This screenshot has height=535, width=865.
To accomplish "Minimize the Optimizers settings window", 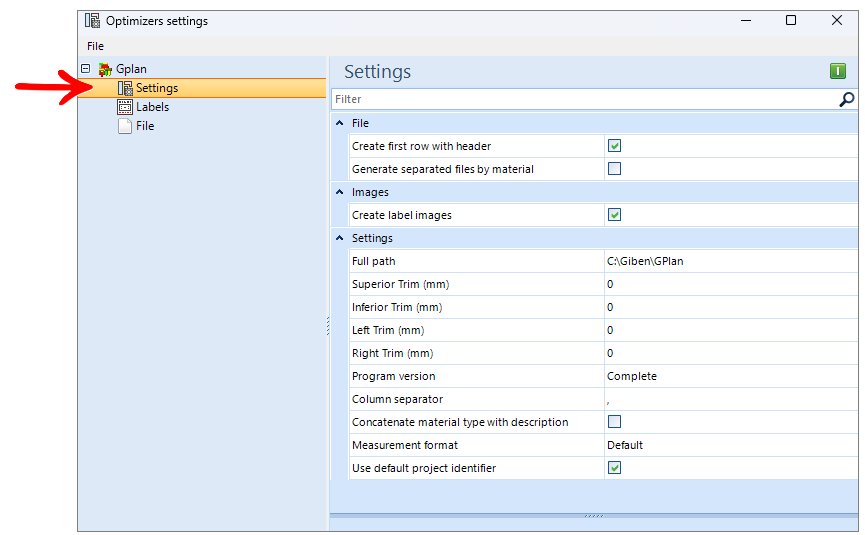I will click(x=746, y=20).
